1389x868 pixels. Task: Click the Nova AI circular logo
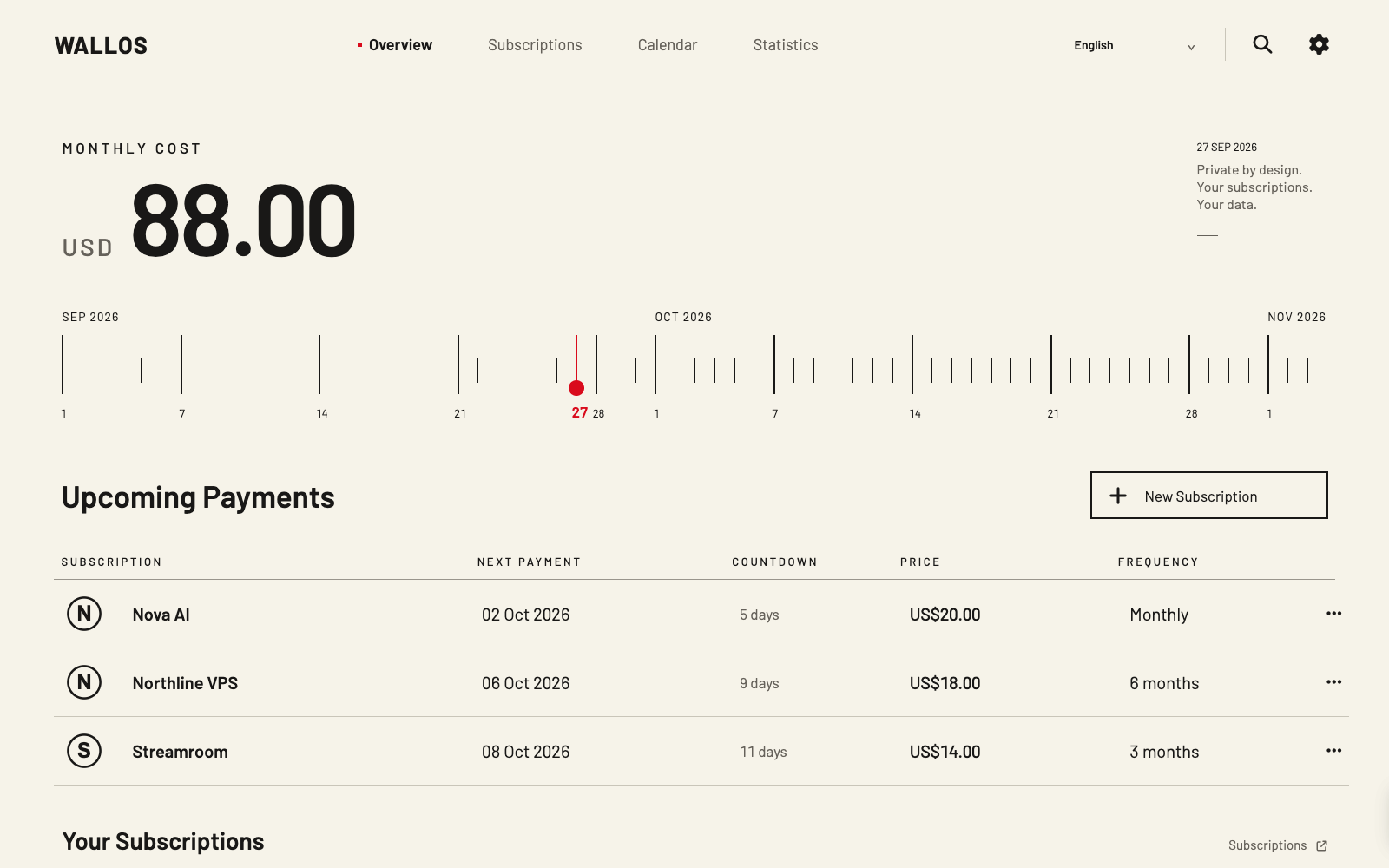point(84,614)
